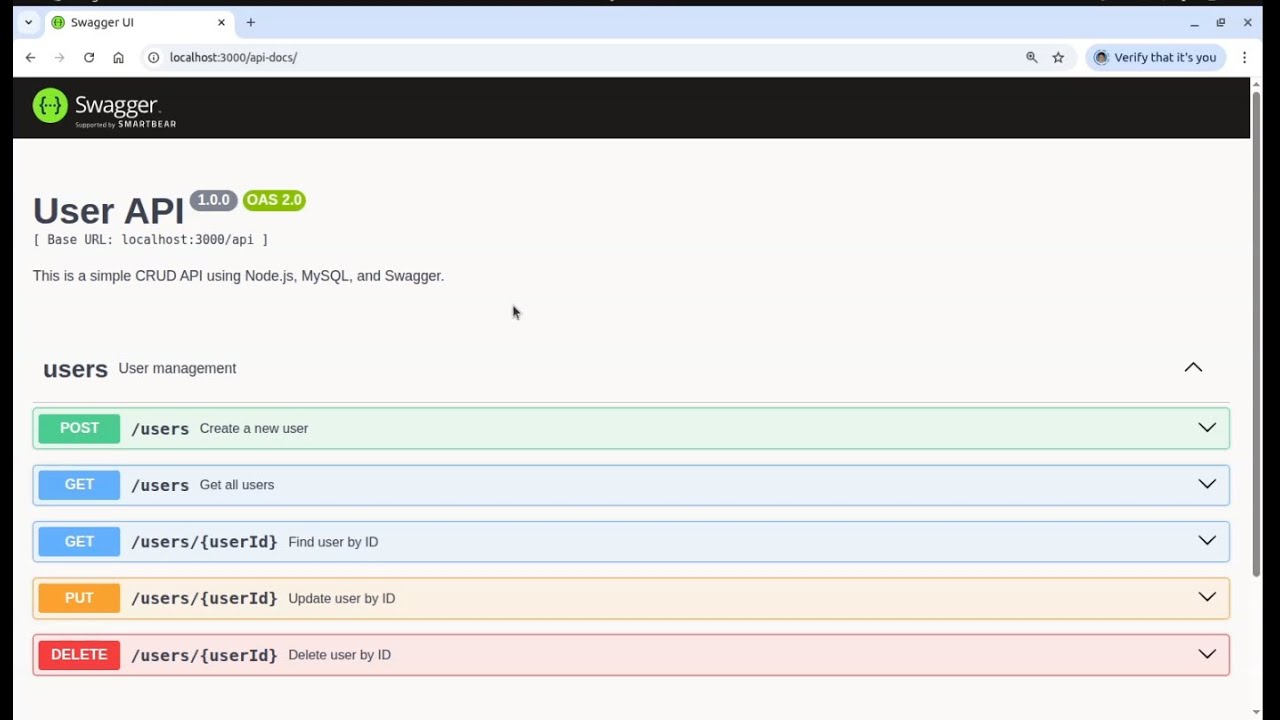Click the /users path of Create a new user
The height and width of the screenshot is (720, 1280).
160,429
